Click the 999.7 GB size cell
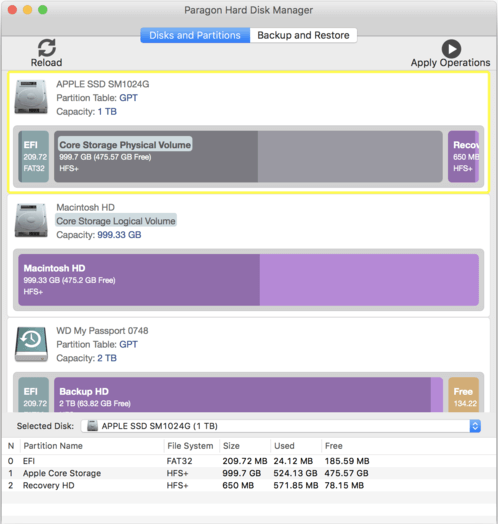 click(x=242, y=473)
